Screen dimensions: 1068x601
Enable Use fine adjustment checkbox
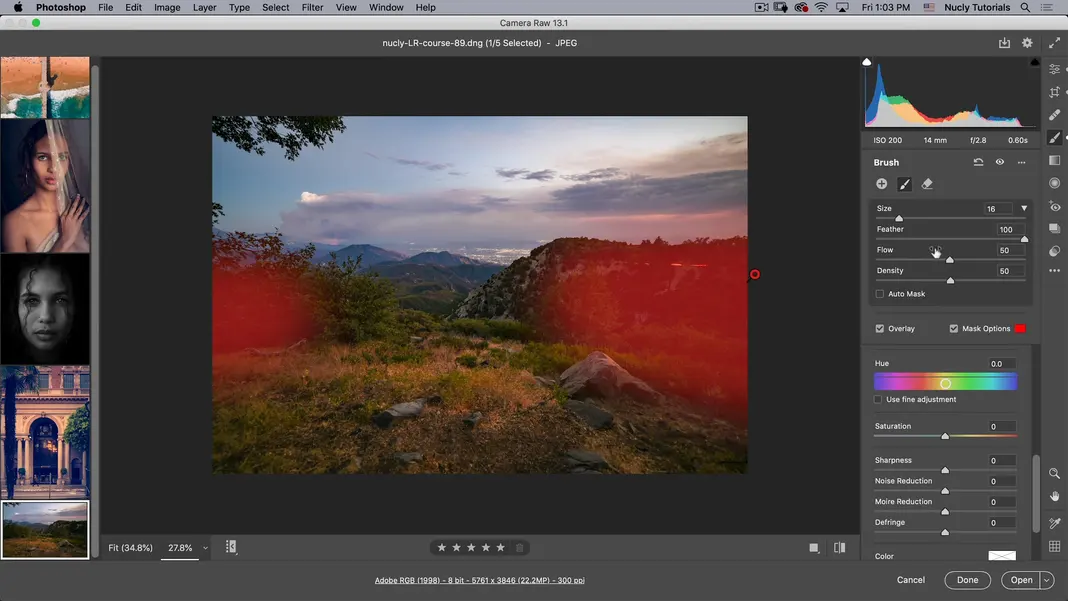click(878, 399)
